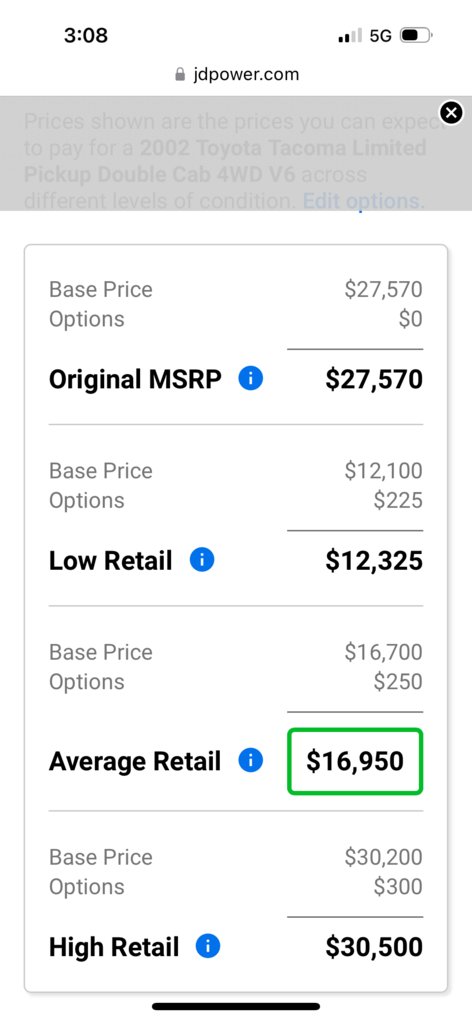Tap the $30,500 High Retail total
Screen dimensions: 472x1022
coord(374,947)
